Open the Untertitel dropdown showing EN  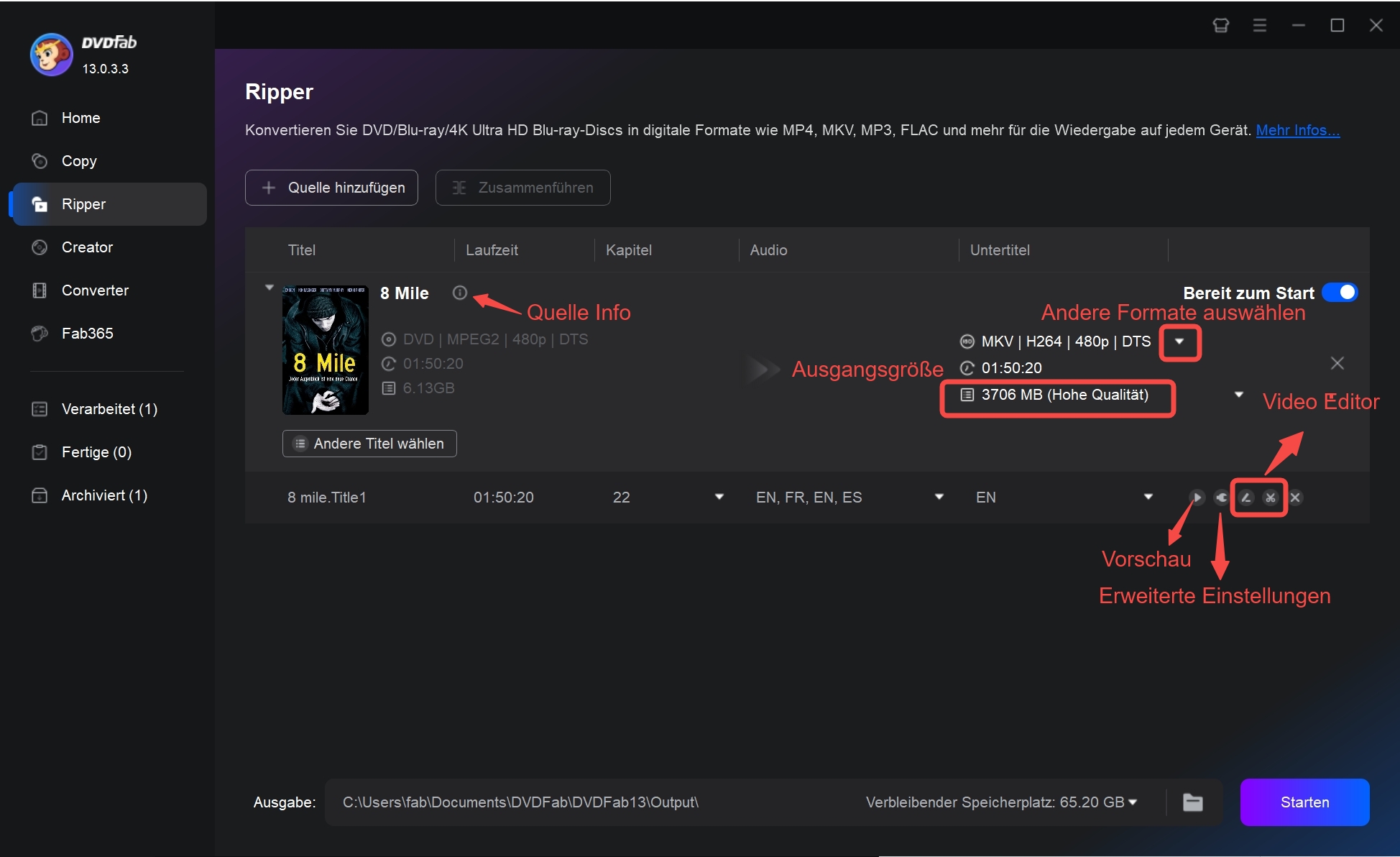point(1148,497)
